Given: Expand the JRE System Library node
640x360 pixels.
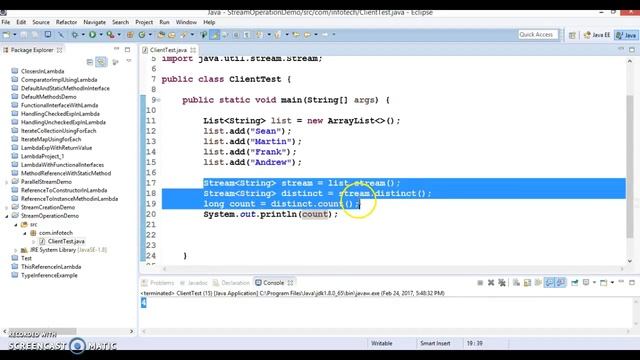Looking at the screenshot, I should [x=16, y=250].
